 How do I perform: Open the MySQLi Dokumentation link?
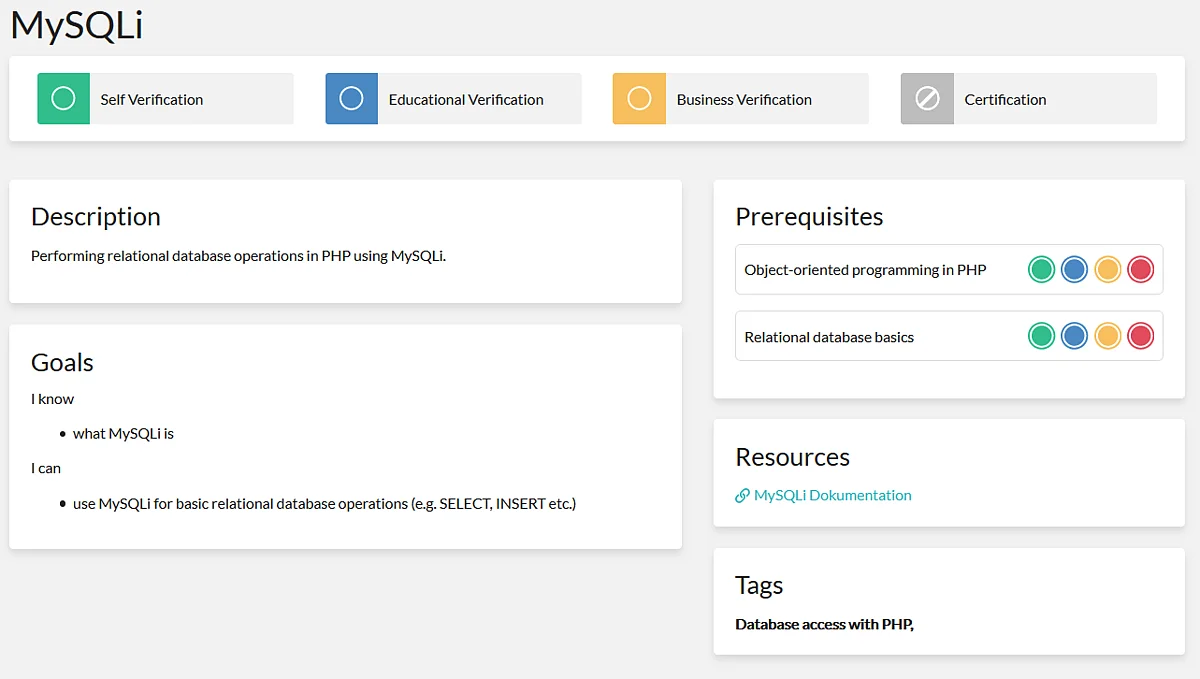832,496
